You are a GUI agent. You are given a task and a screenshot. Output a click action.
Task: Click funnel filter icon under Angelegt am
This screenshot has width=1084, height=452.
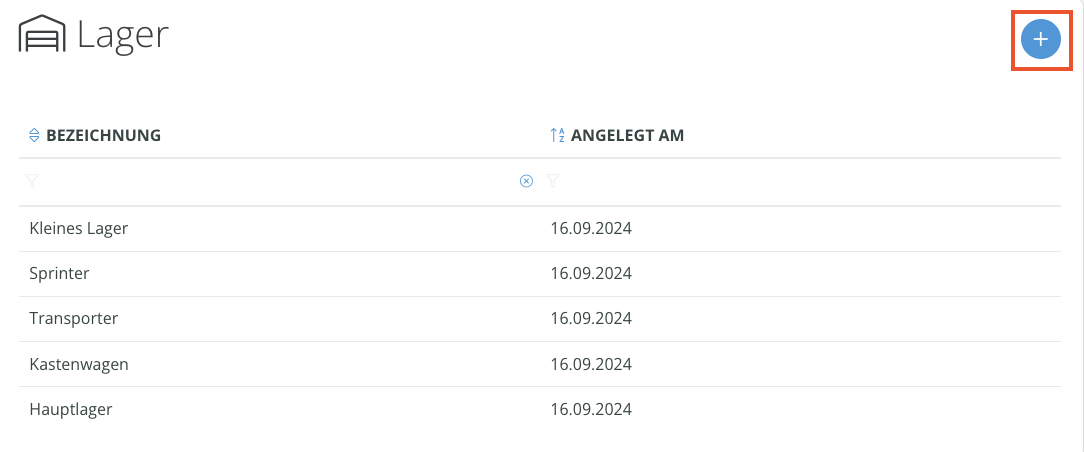tap(552, 181)
